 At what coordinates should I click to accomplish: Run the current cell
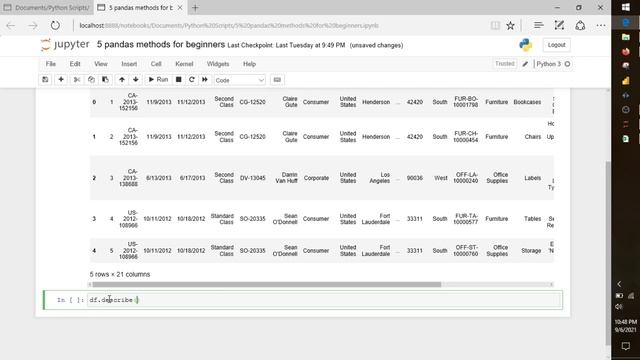tap(158, 80)
